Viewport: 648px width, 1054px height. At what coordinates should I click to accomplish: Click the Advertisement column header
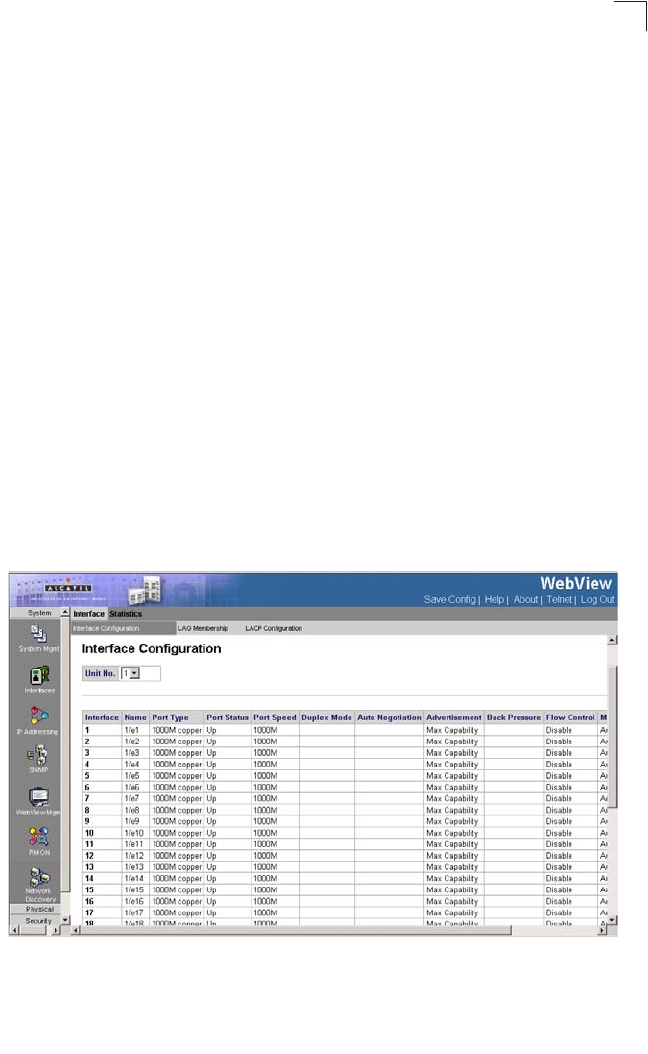pyautogui.click(x=454, y=717)
